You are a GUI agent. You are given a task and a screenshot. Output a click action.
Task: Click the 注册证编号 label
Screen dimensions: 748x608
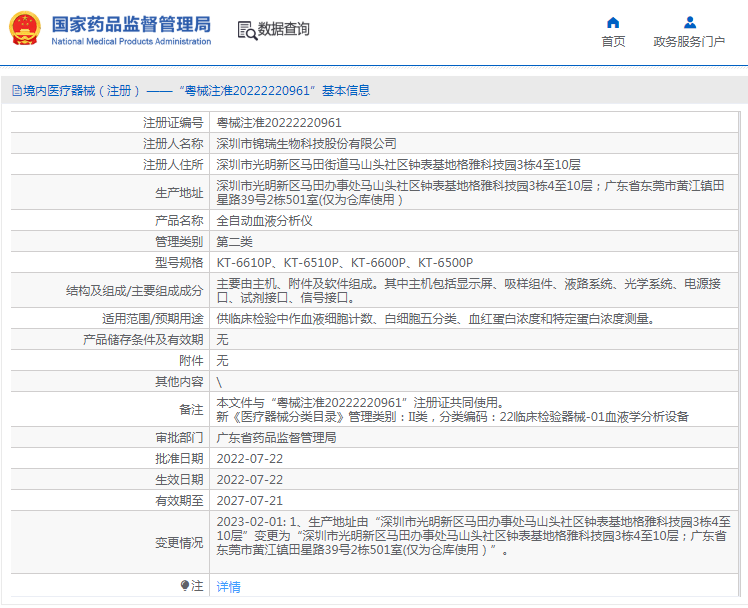click(173, 123)
